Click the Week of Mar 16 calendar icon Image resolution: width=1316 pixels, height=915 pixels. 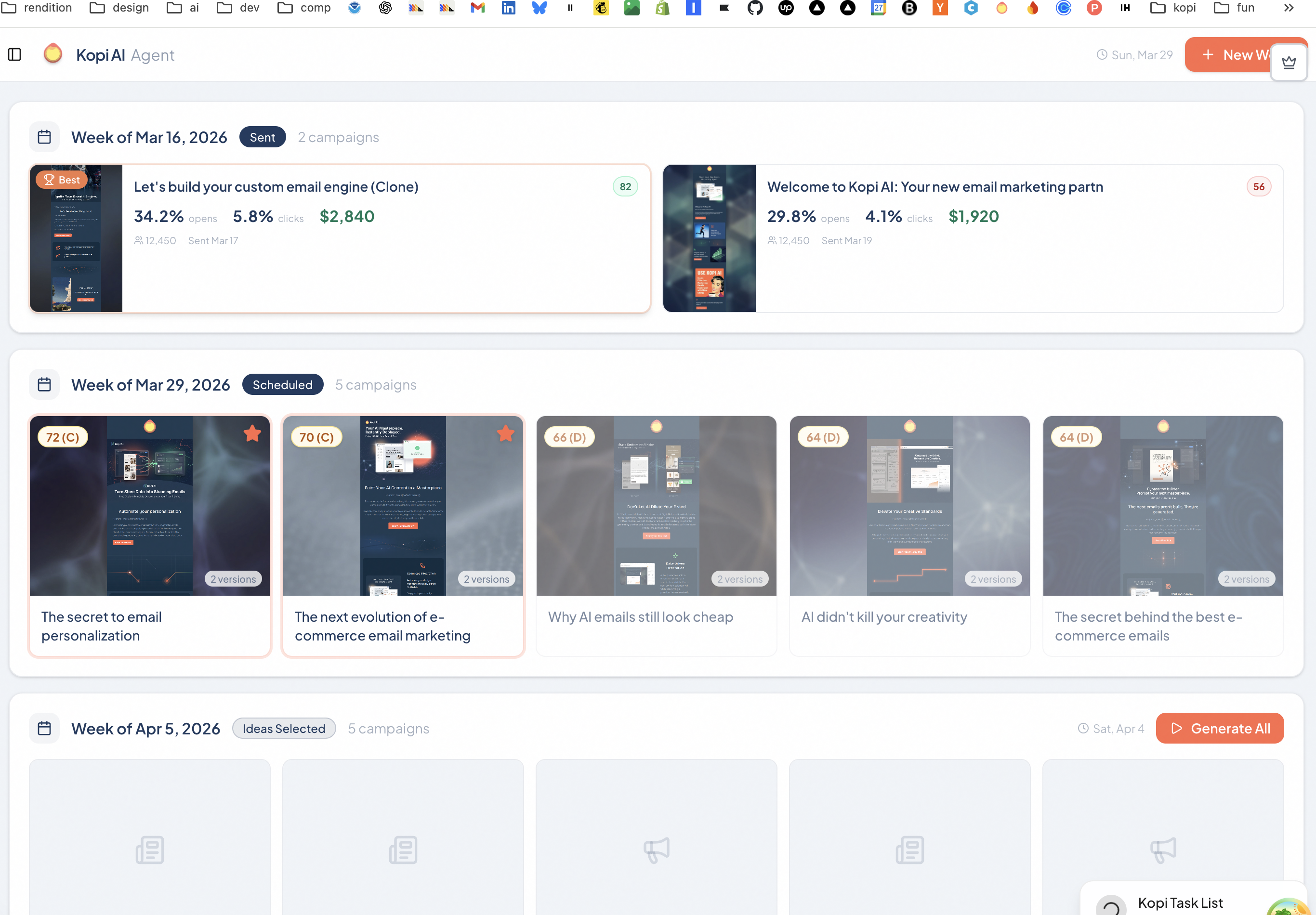pyautogui.click(x=44, y=137)
